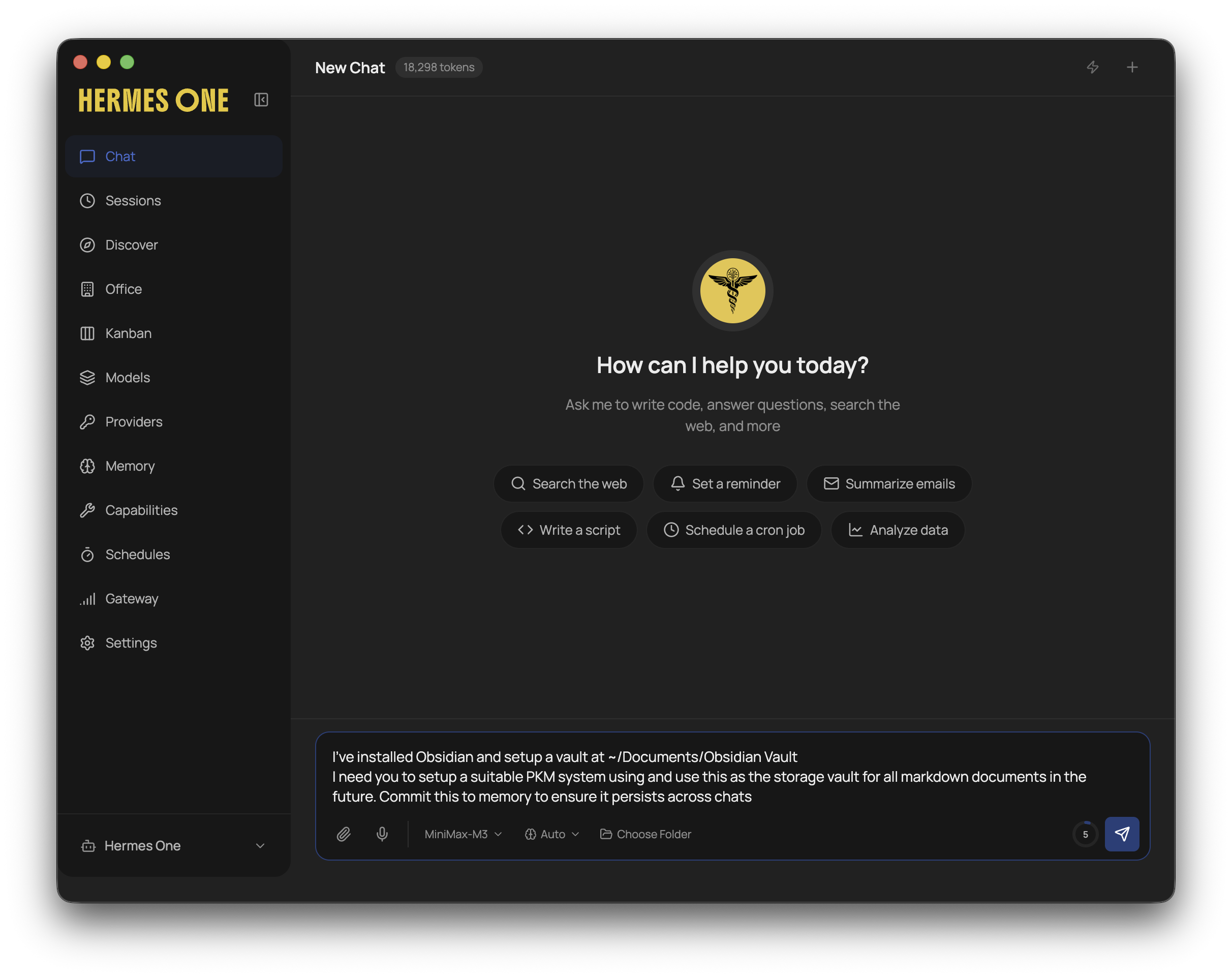Click the chart icon in Analyze data
The image size is (1232, 978).
coord(855,530)
